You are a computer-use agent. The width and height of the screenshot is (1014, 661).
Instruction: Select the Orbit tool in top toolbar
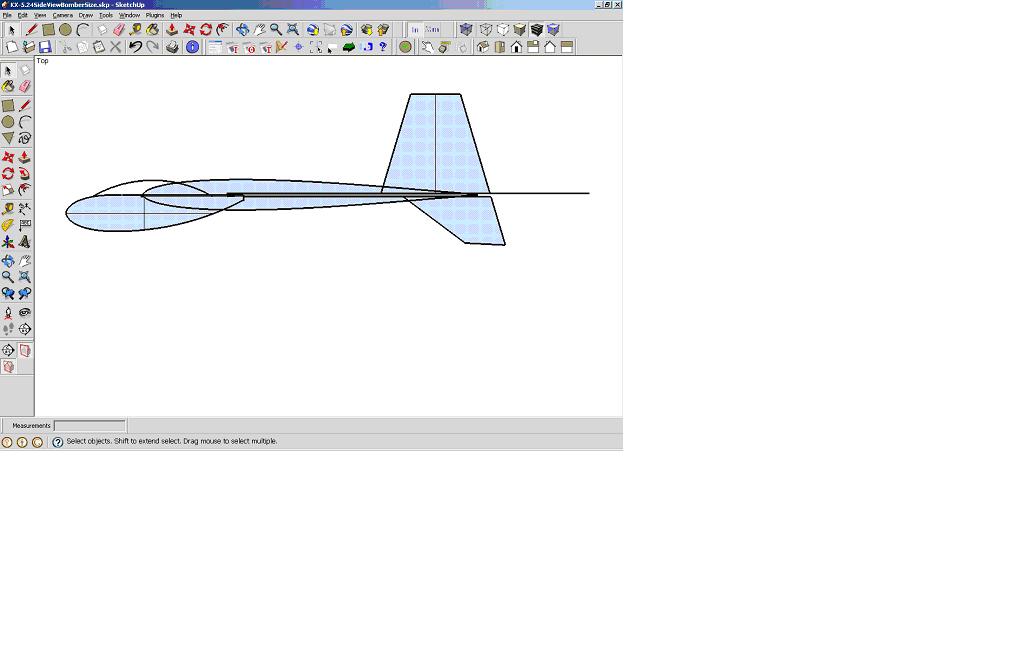[242, 30]
